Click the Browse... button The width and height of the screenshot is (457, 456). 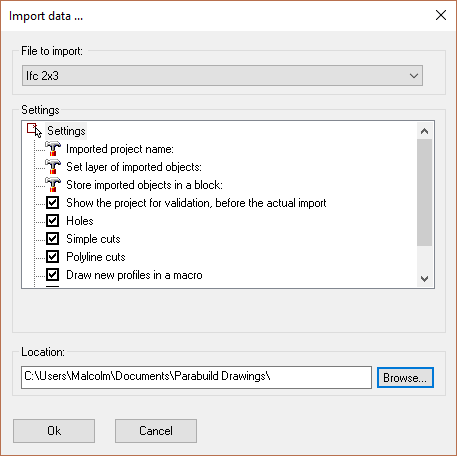click(x=405, y=378)
